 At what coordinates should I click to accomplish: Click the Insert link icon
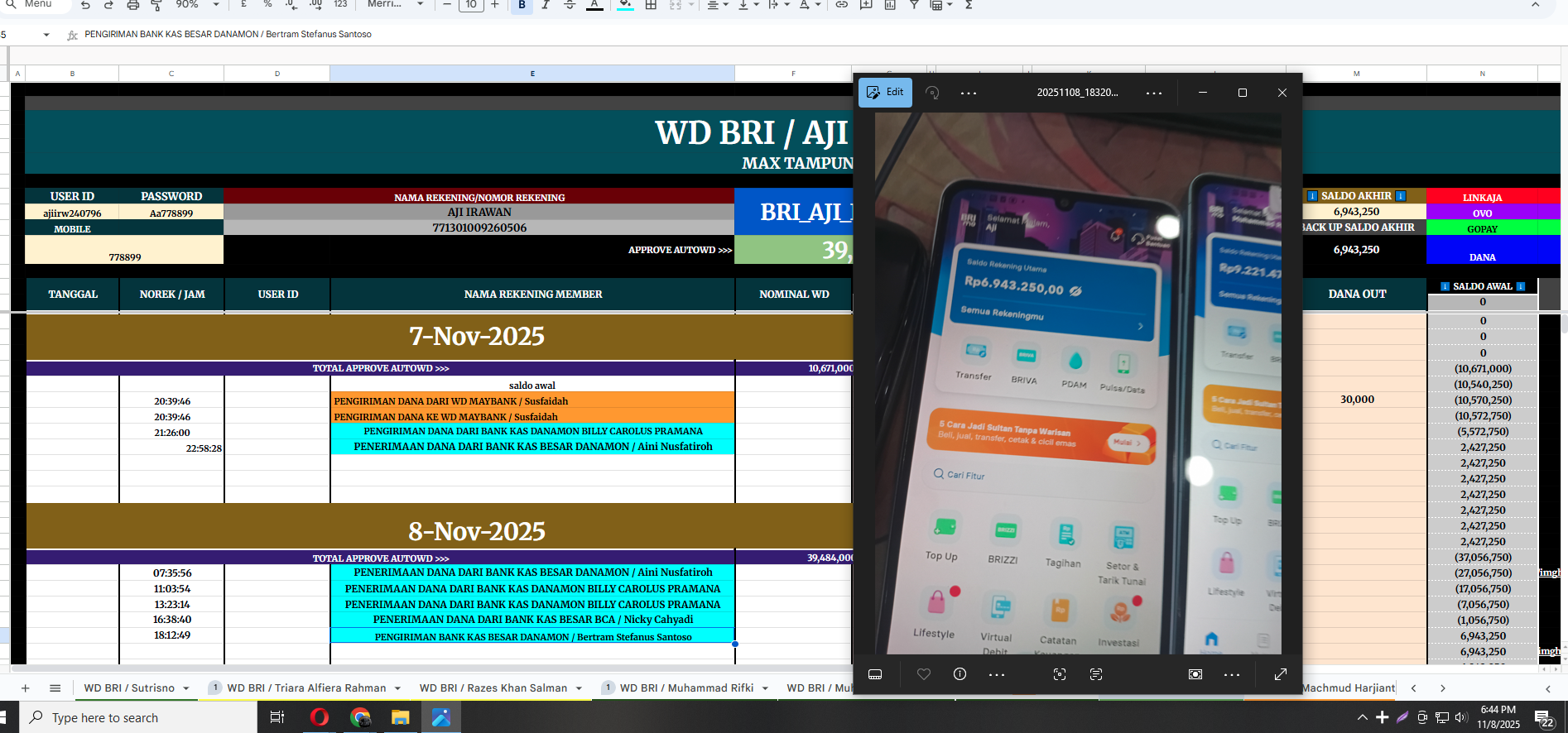tap(841, 5)
